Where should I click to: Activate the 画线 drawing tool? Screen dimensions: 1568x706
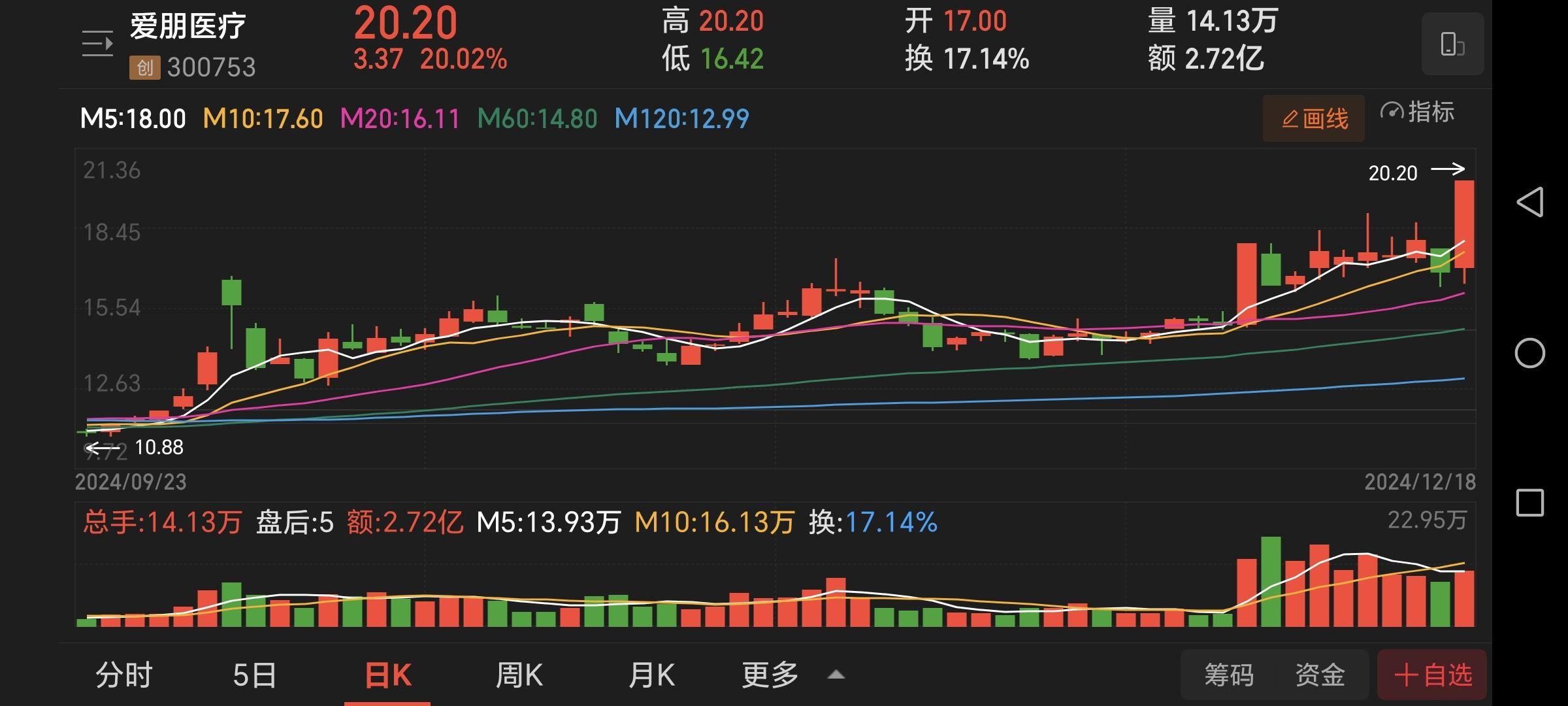[1313, 118]
